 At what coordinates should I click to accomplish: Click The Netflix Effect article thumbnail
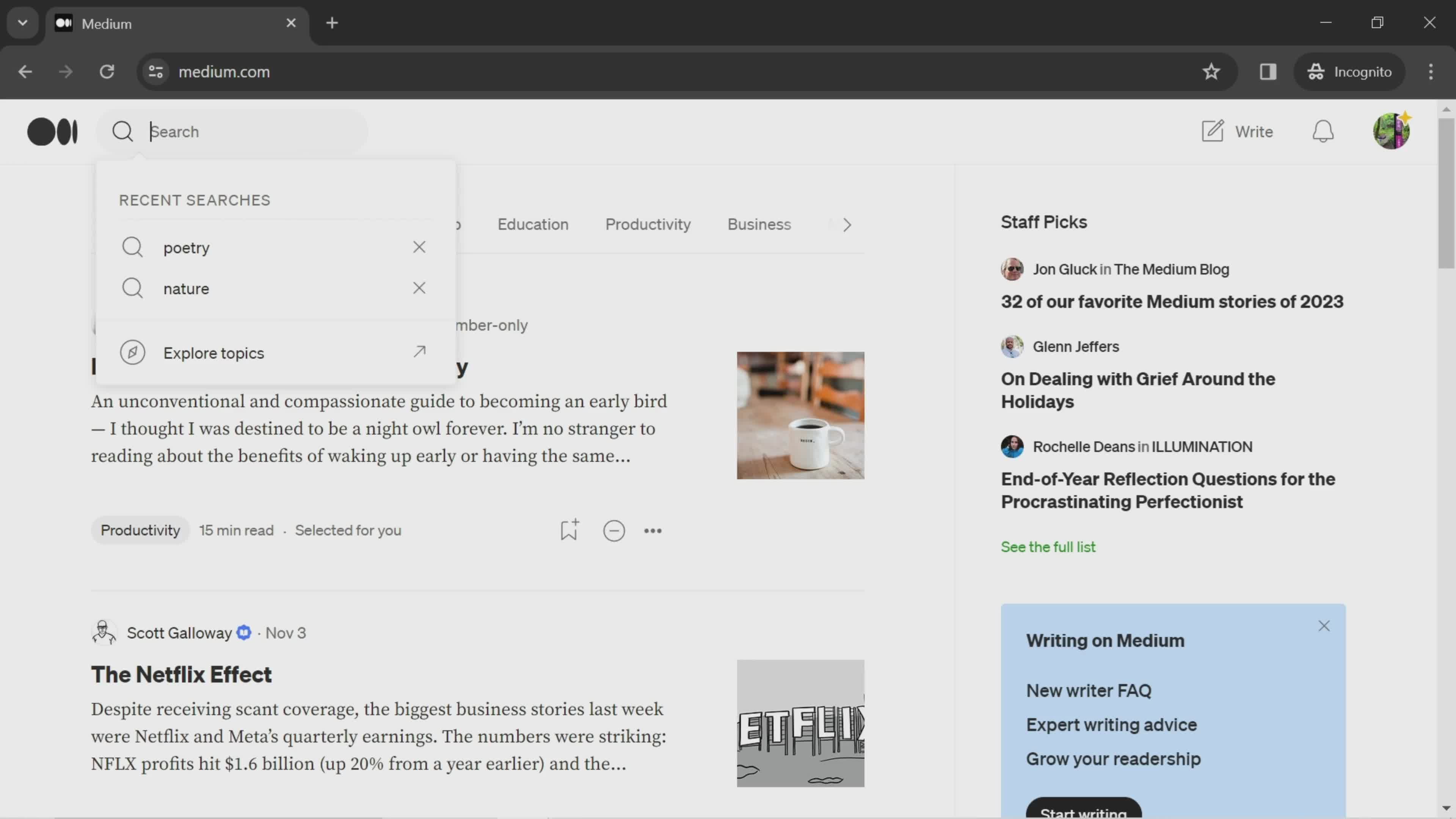[800, 723]
